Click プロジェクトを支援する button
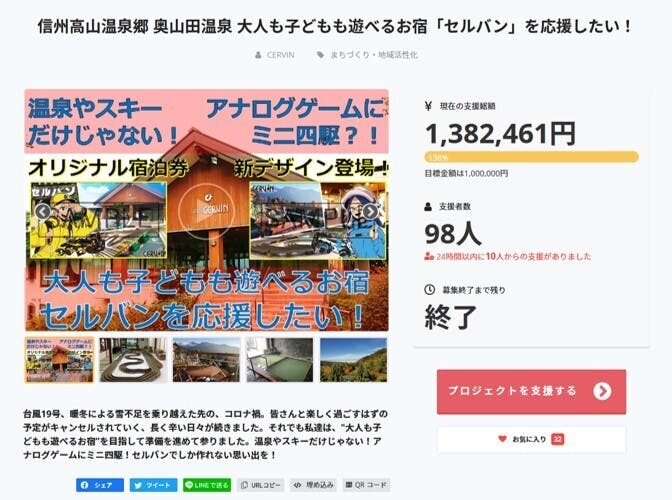The image size is (672, 500). 531,392
